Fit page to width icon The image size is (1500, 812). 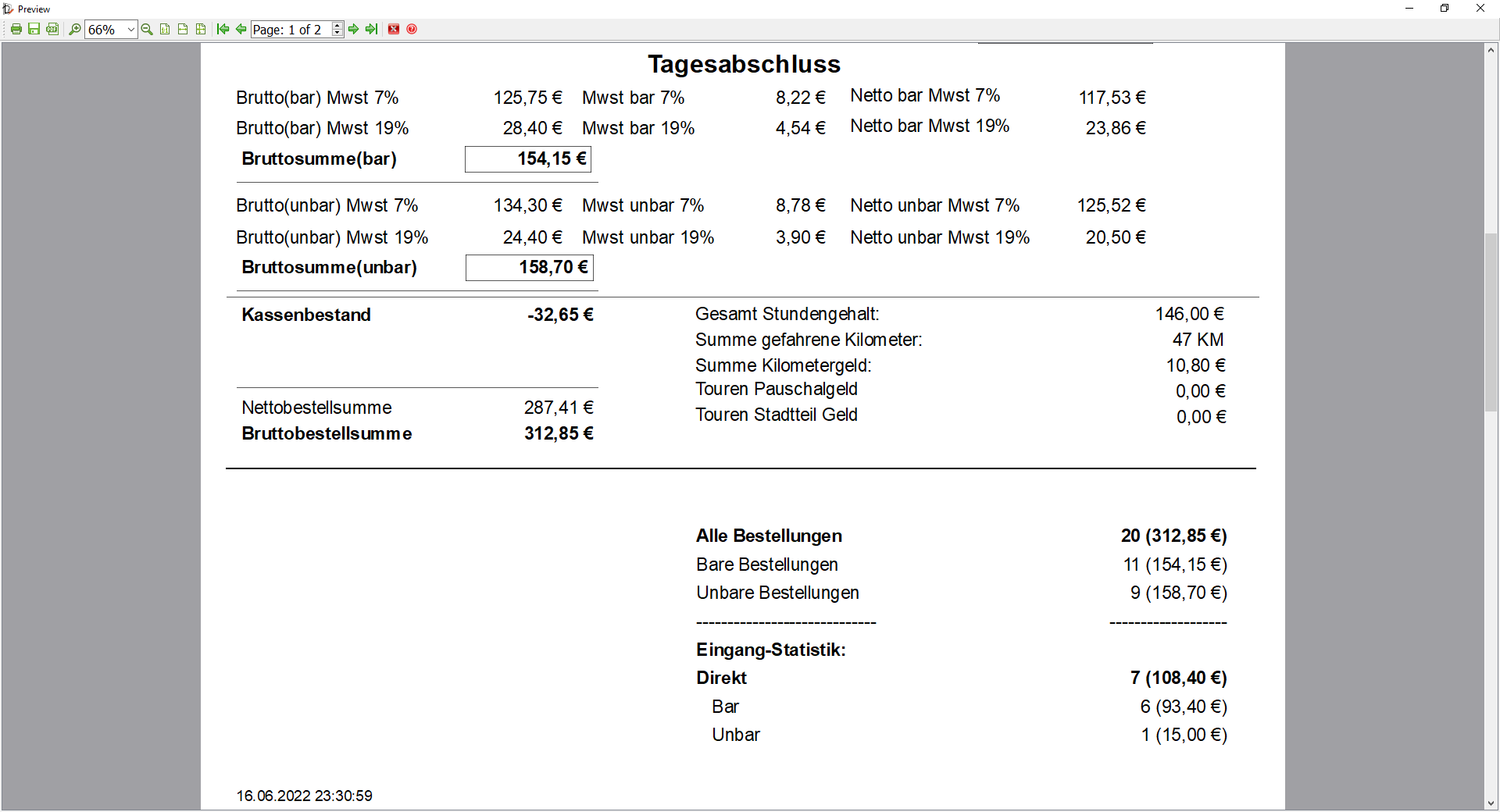coord(183,30)
